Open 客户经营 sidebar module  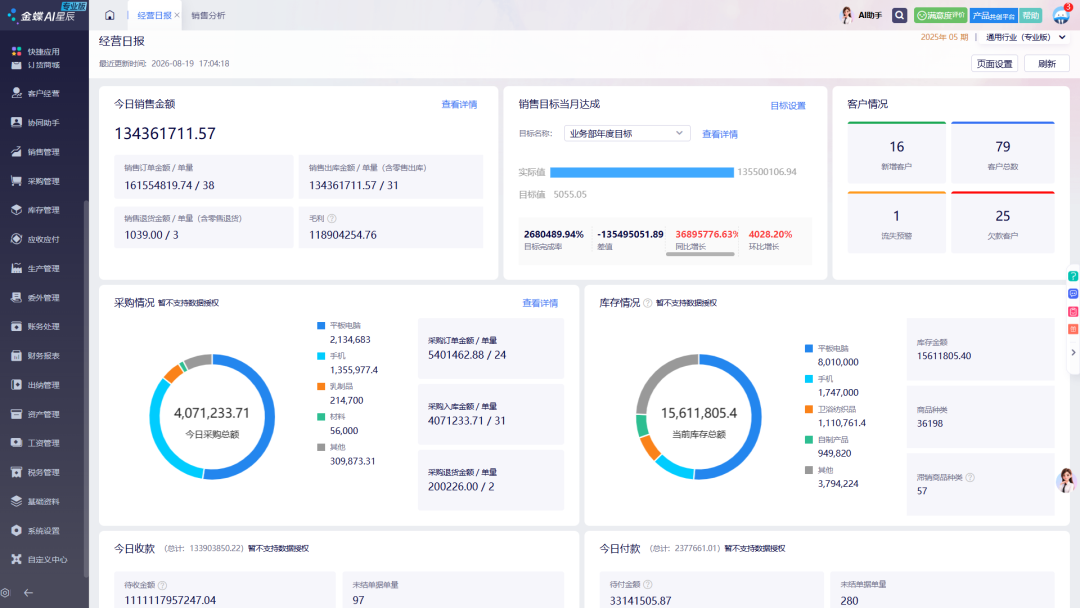(x=37, y=93)
